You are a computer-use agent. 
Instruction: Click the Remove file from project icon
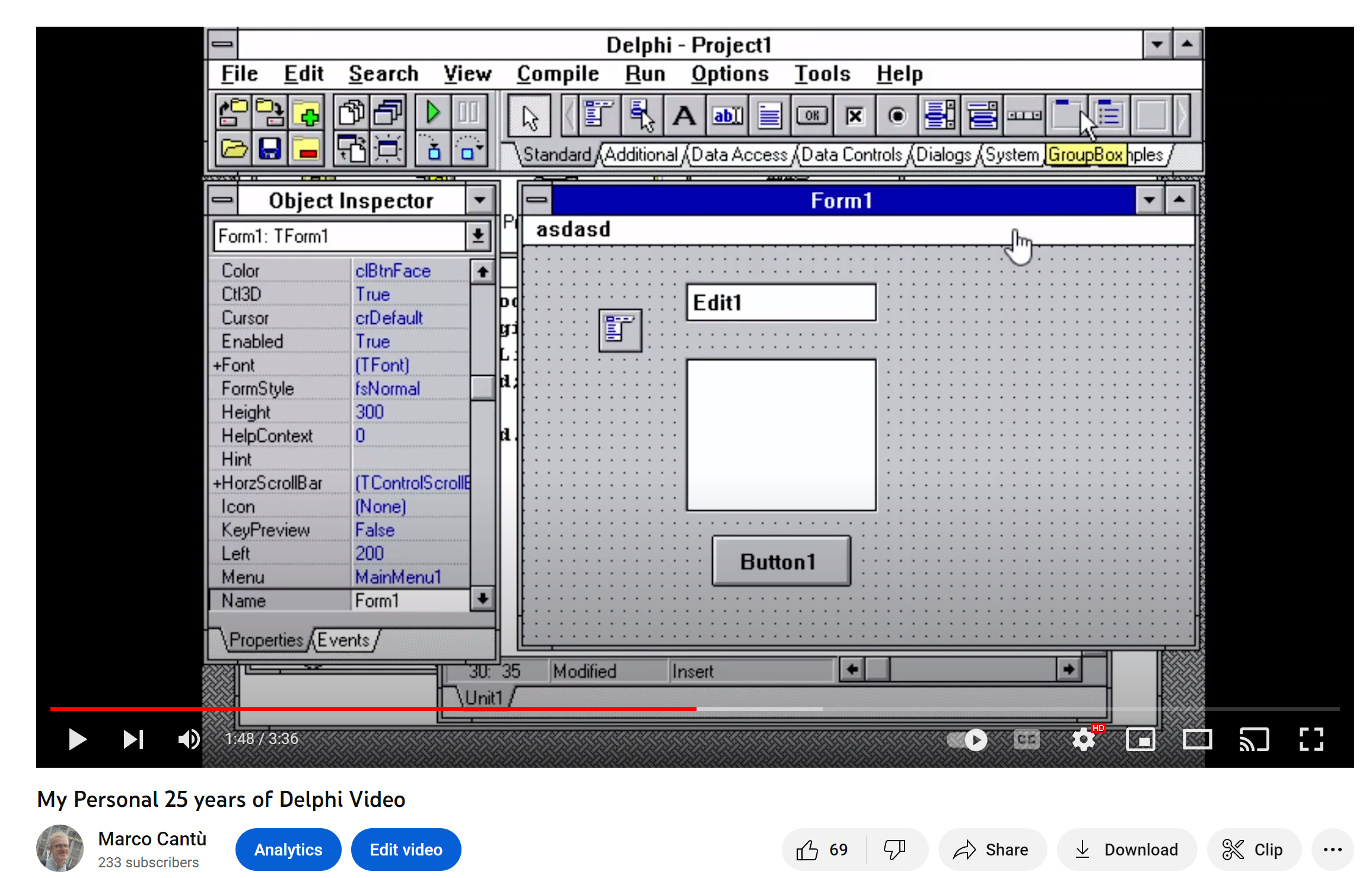[306, 148]
